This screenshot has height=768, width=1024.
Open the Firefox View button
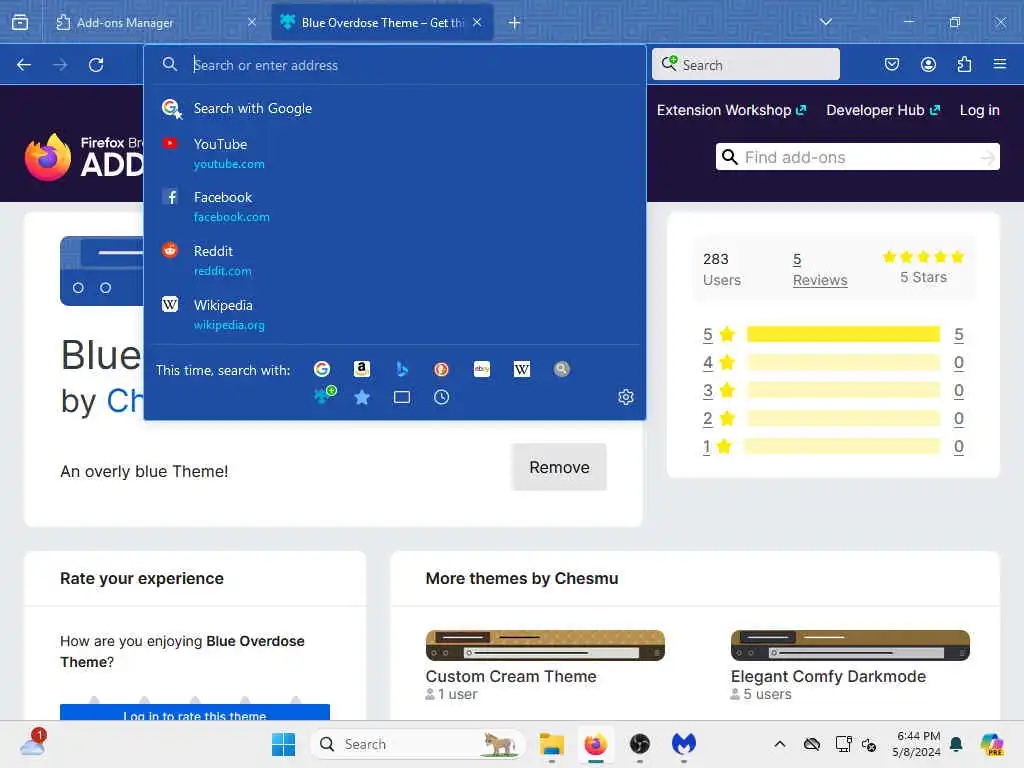pos(20,23)
